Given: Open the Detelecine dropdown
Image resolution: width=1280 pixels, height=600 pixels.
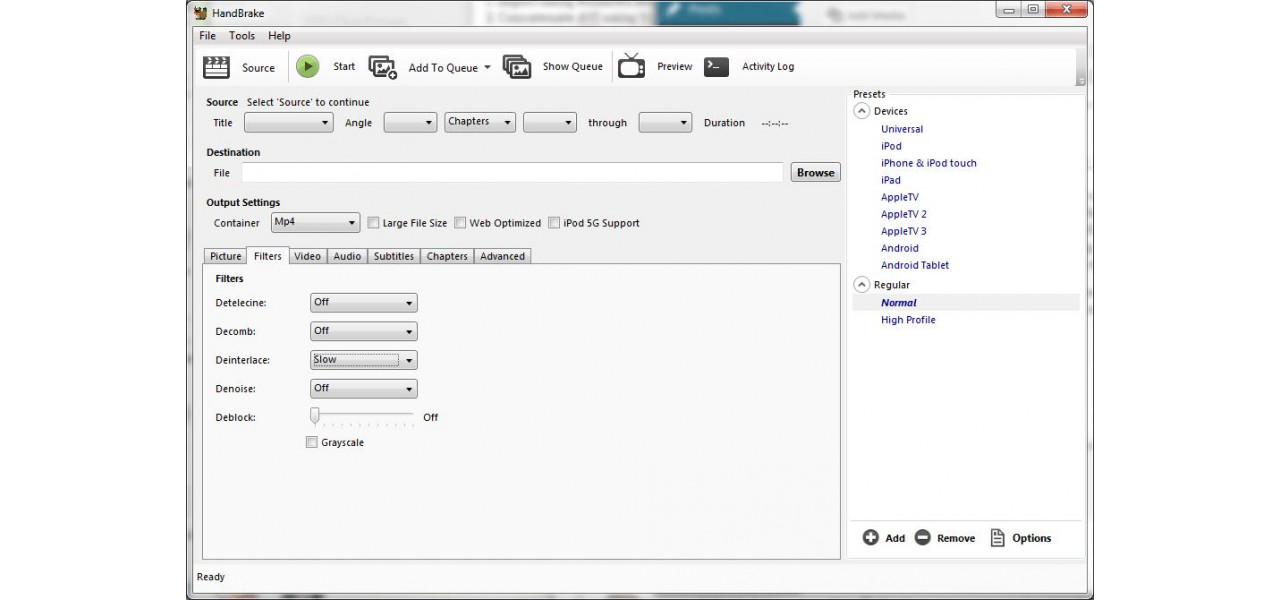Looking at the screenshot, I should pos(364,302).
